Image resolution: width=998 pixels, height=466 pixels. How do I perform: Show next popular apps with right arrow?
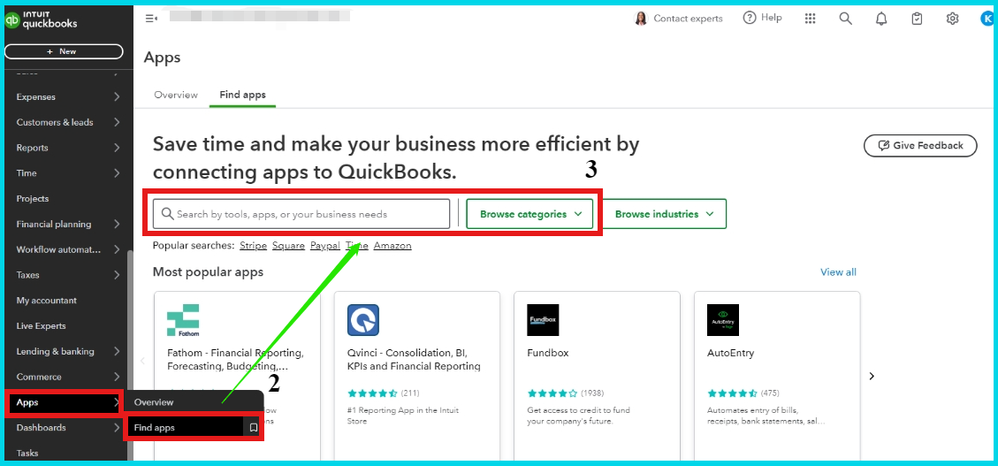(872, 376)
